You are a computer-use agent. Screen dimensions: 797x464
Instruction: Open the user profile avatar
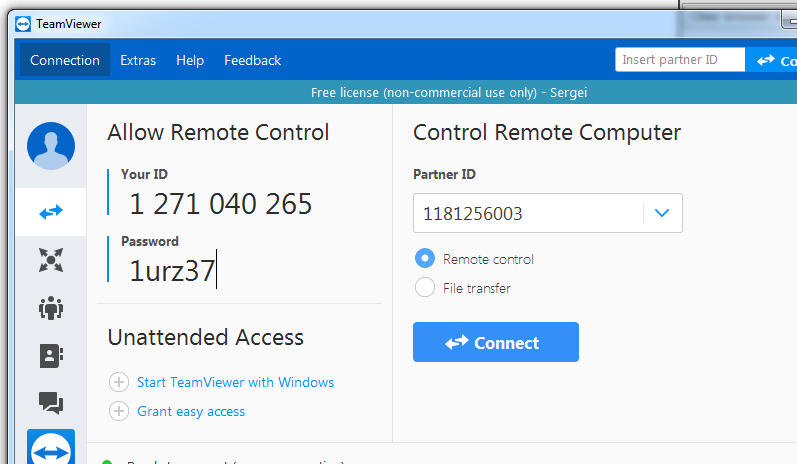51,146
